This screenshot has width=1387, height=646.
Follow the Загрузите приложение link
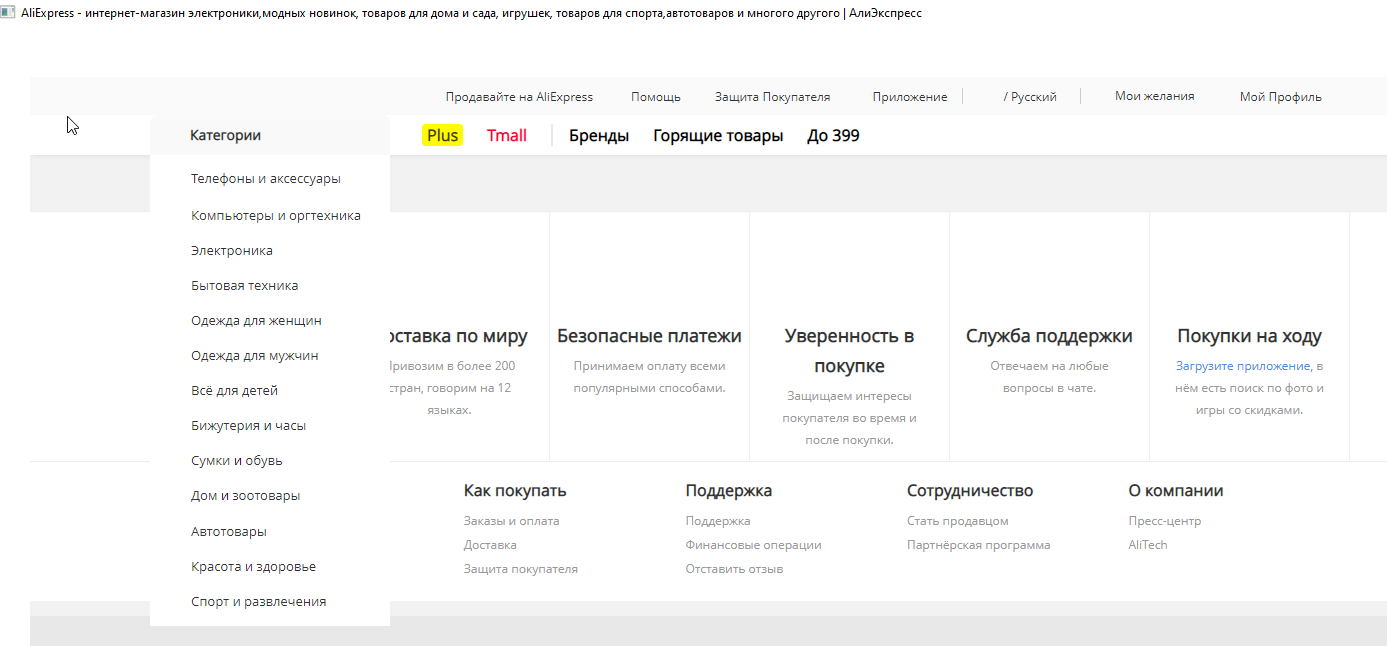tap(1243, 366)
